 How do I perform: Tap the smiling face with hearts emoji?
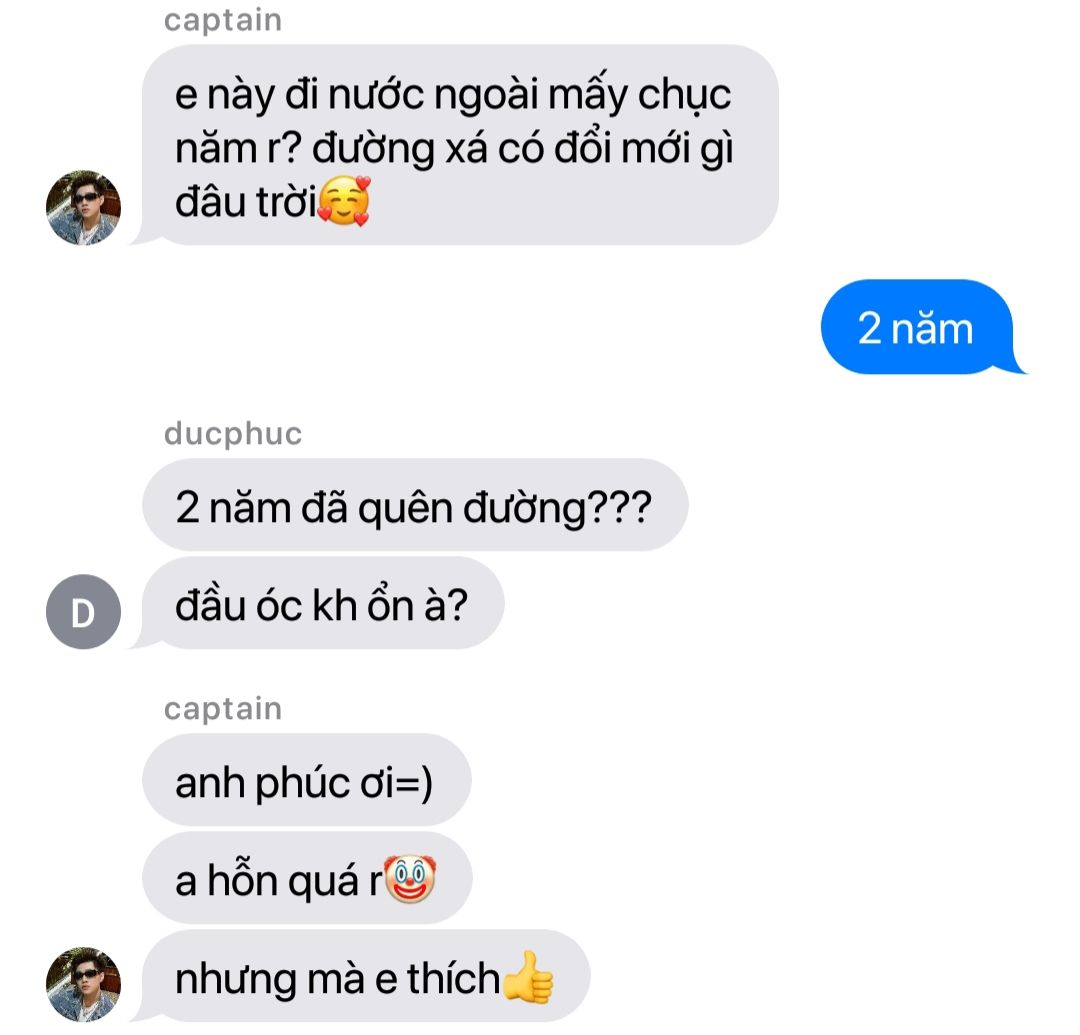coord(344,200)
